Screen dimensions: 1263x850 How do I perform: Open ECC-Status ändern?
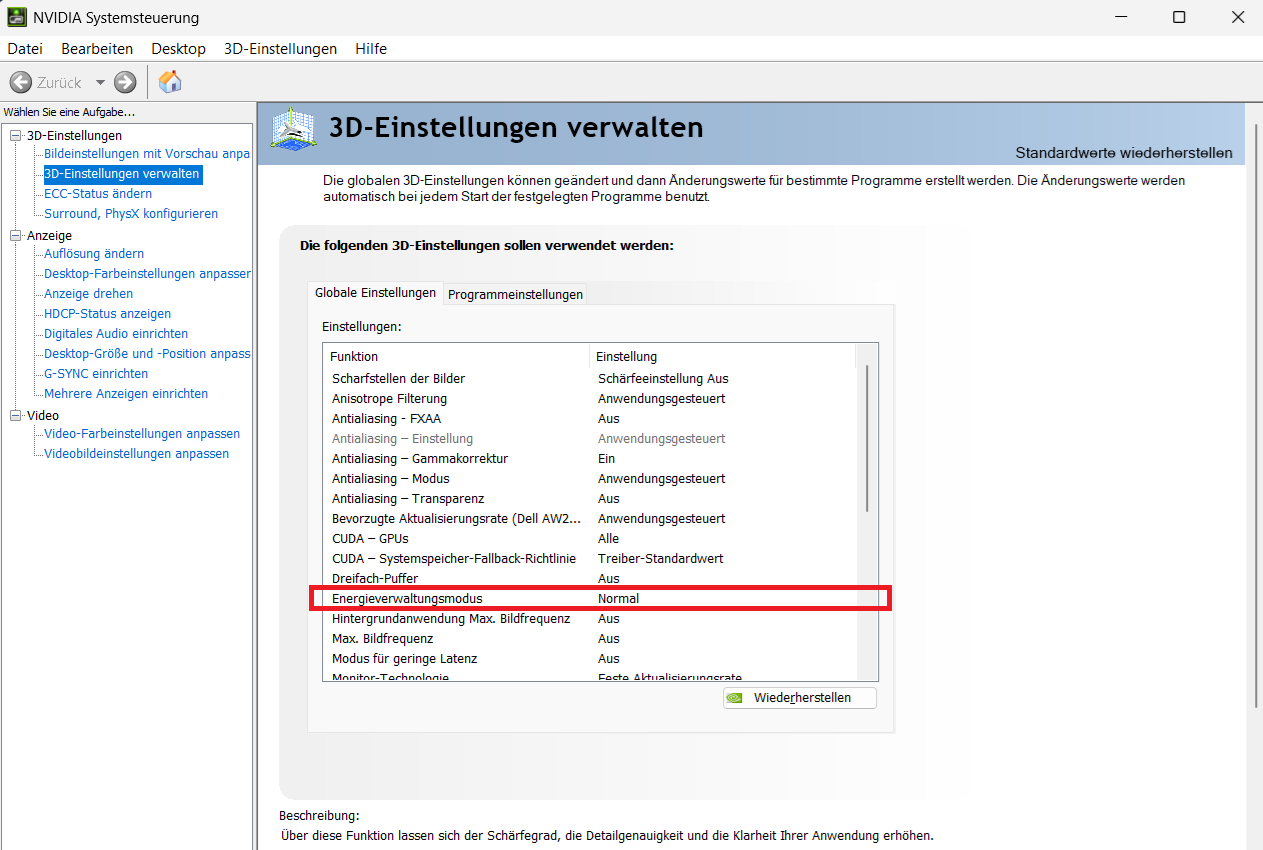(98, 194)
